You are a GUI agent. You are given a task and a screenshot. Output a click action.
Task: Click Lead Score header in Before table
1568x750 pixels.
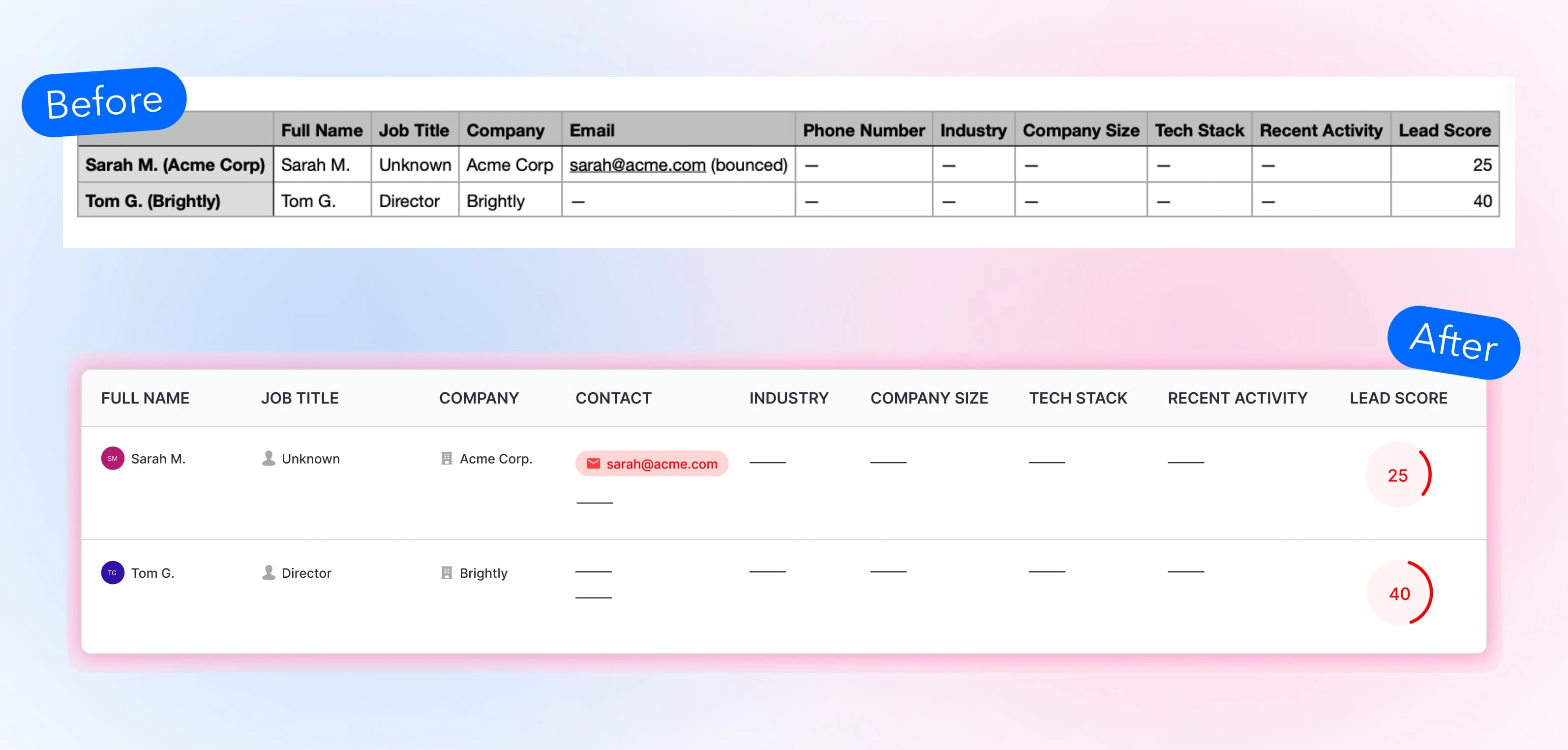tap(1445, 130)
